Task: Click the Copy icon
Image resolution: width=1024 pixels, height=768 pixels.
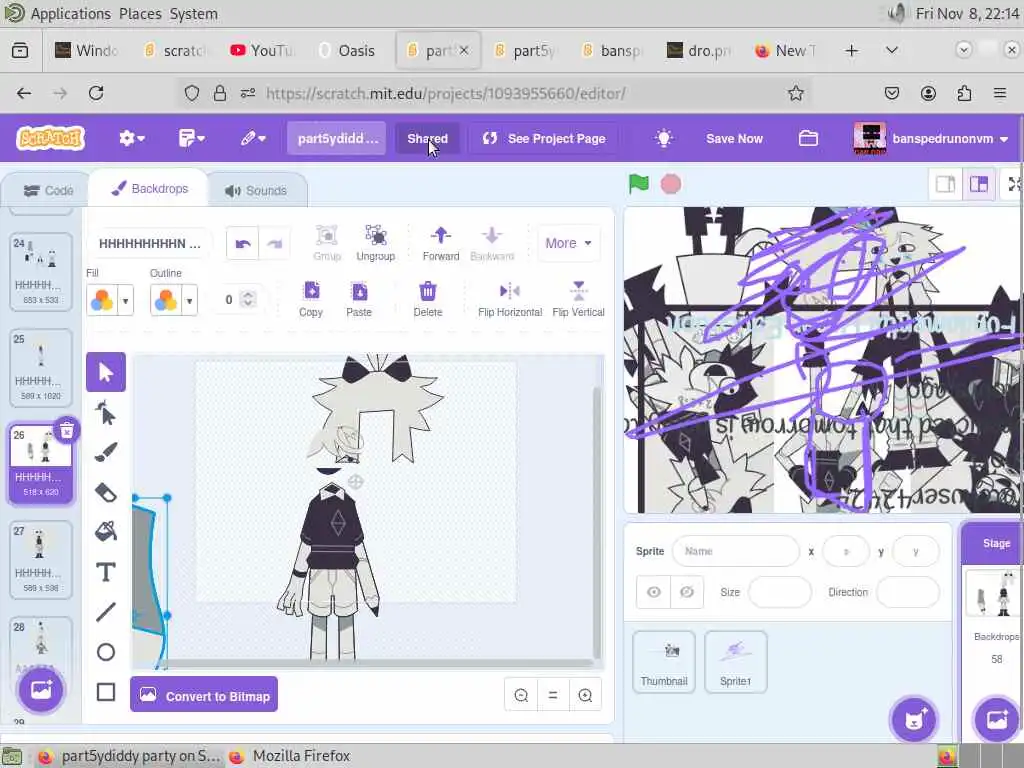Action: [311, 299]
